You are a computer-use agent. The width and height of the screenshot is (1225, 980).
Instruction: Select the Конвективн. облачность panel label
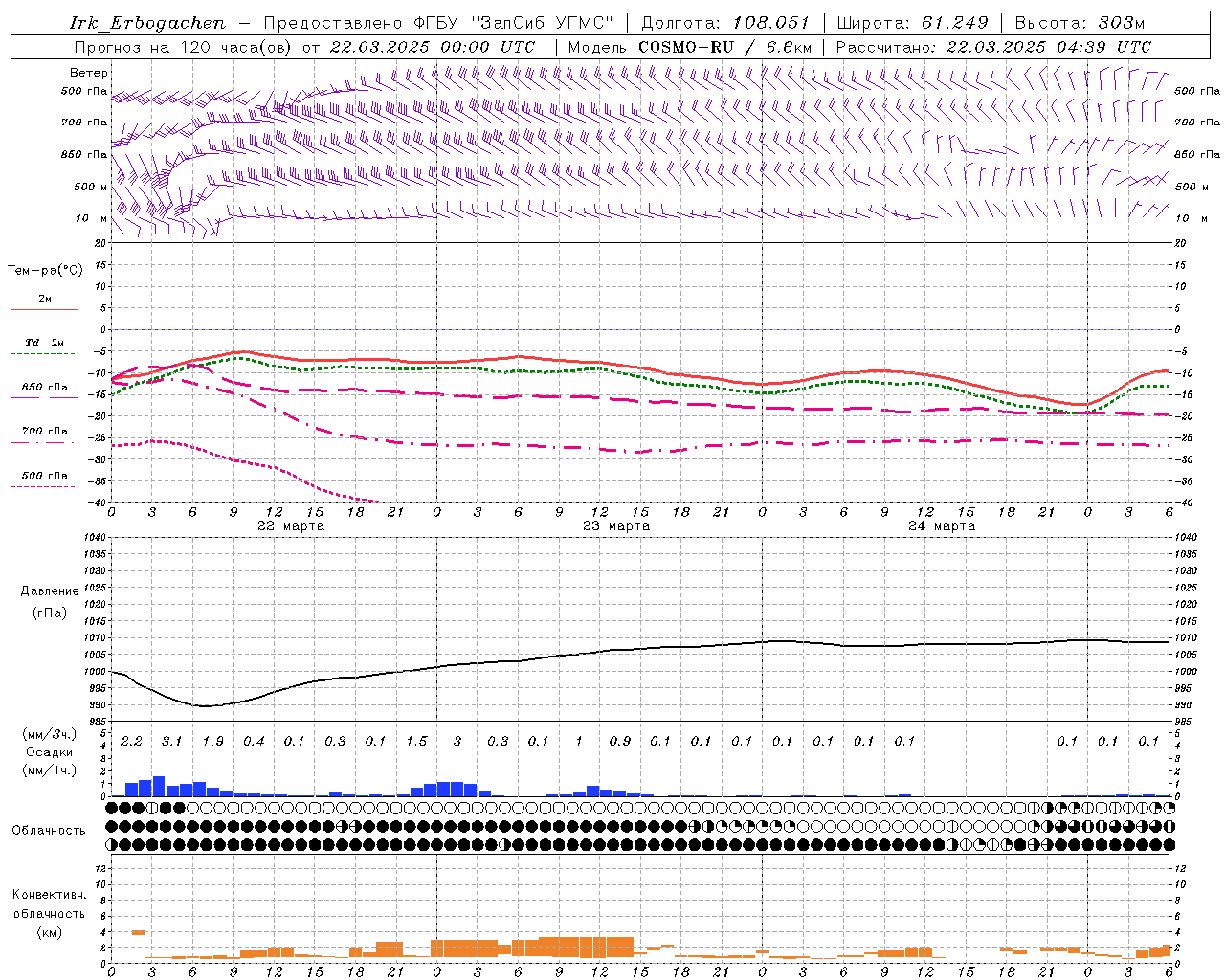[x=49, y=904]
